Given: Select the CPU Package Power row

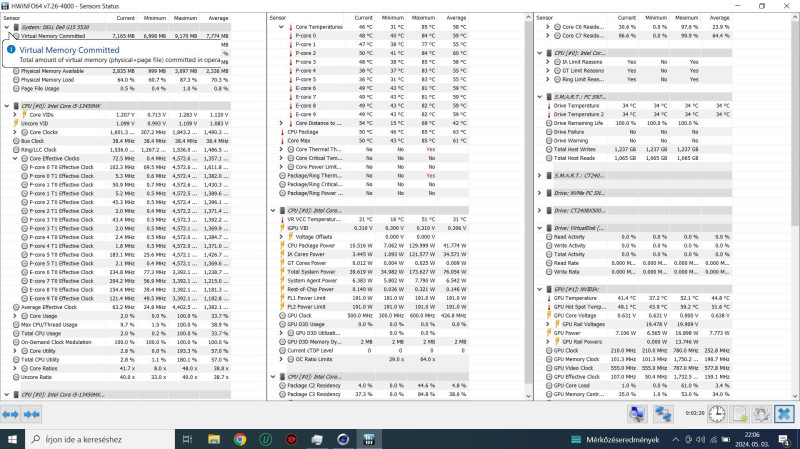Looking at the screenshot, I should click(372, 245).
